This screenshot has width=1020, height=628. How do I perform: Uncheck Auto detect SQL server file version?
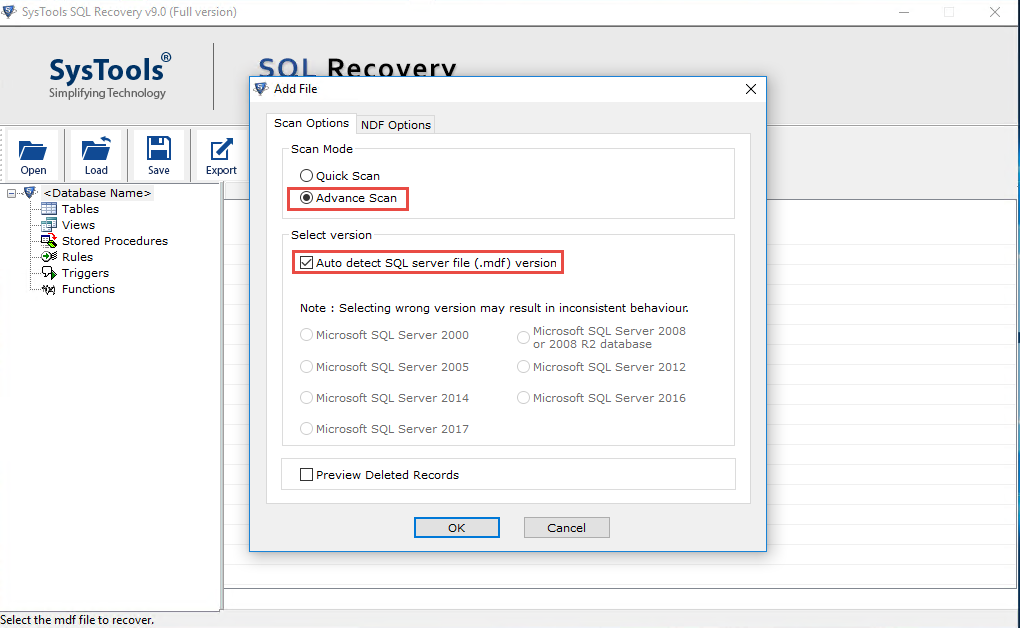click(x=306, y=263)
